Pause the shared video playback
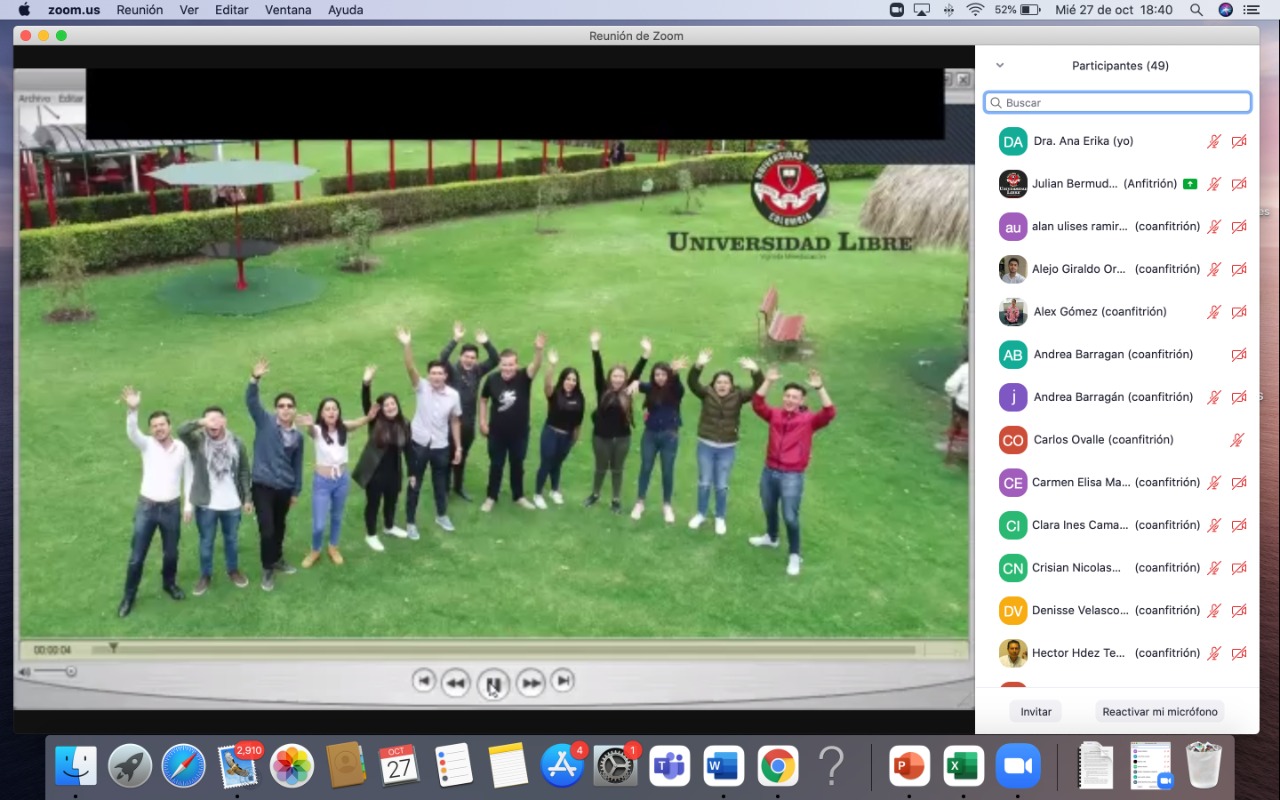1280x800 pixels. pyautogui.click(x=493, y=684)
